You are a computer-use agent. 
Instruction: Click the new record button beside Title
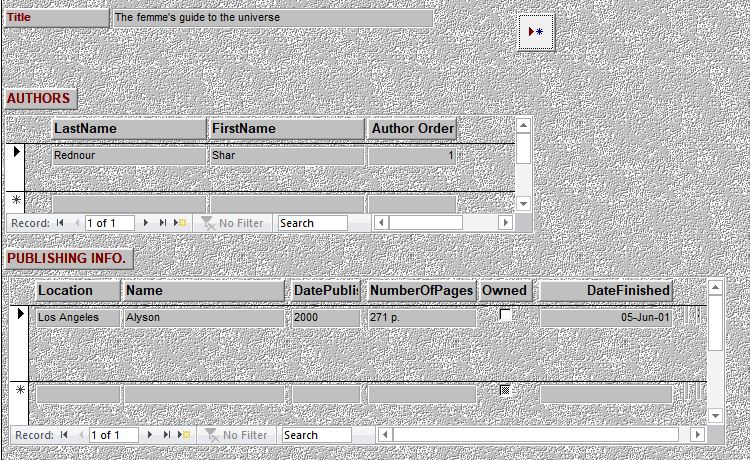[535, 32]
